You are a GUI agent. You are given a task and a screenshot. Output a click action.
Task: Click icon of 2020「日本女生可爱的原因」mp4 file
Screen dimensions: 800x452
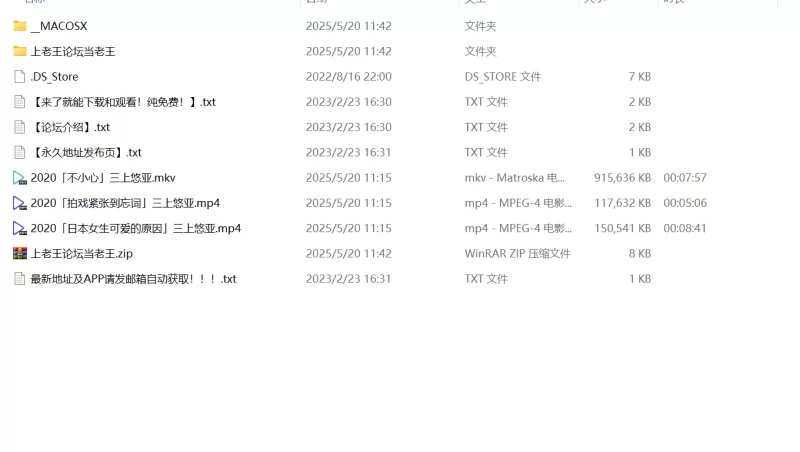[19, 228]
